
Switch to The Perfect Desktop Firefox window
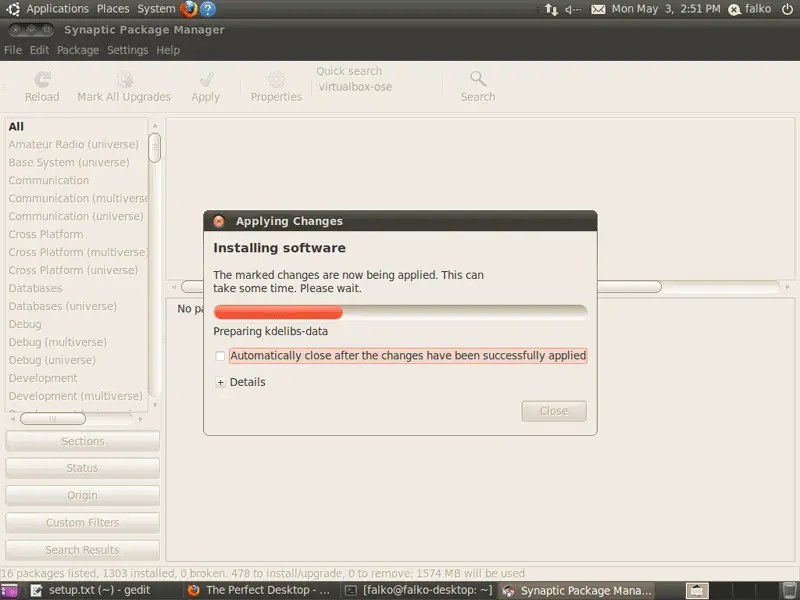coord(260,591)
